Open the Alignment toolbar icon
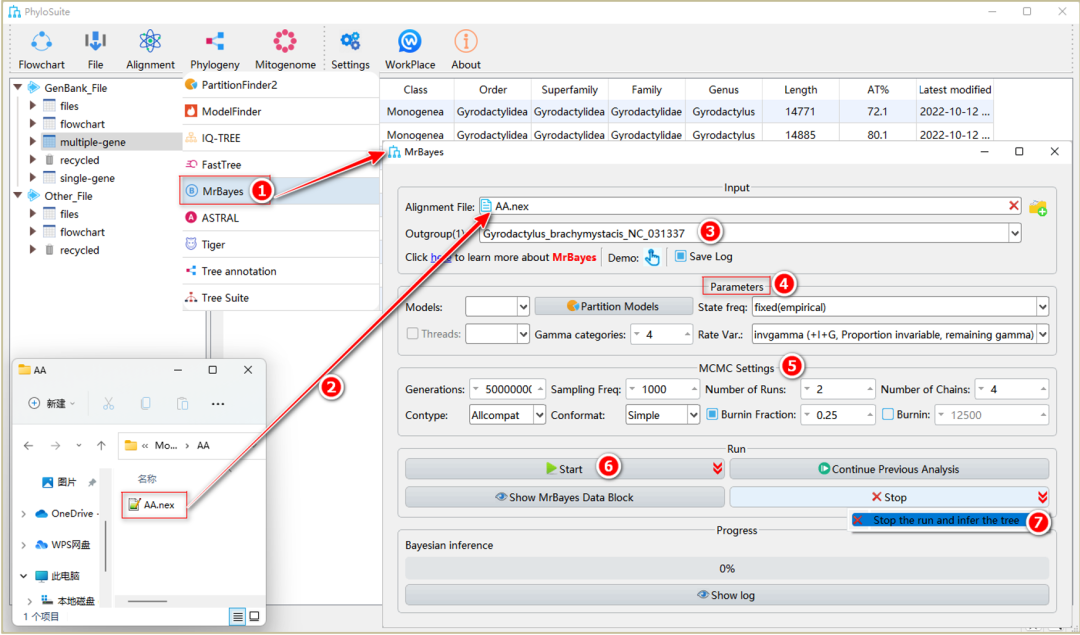Screen dimensions: 1080x635 click(150, 42)
